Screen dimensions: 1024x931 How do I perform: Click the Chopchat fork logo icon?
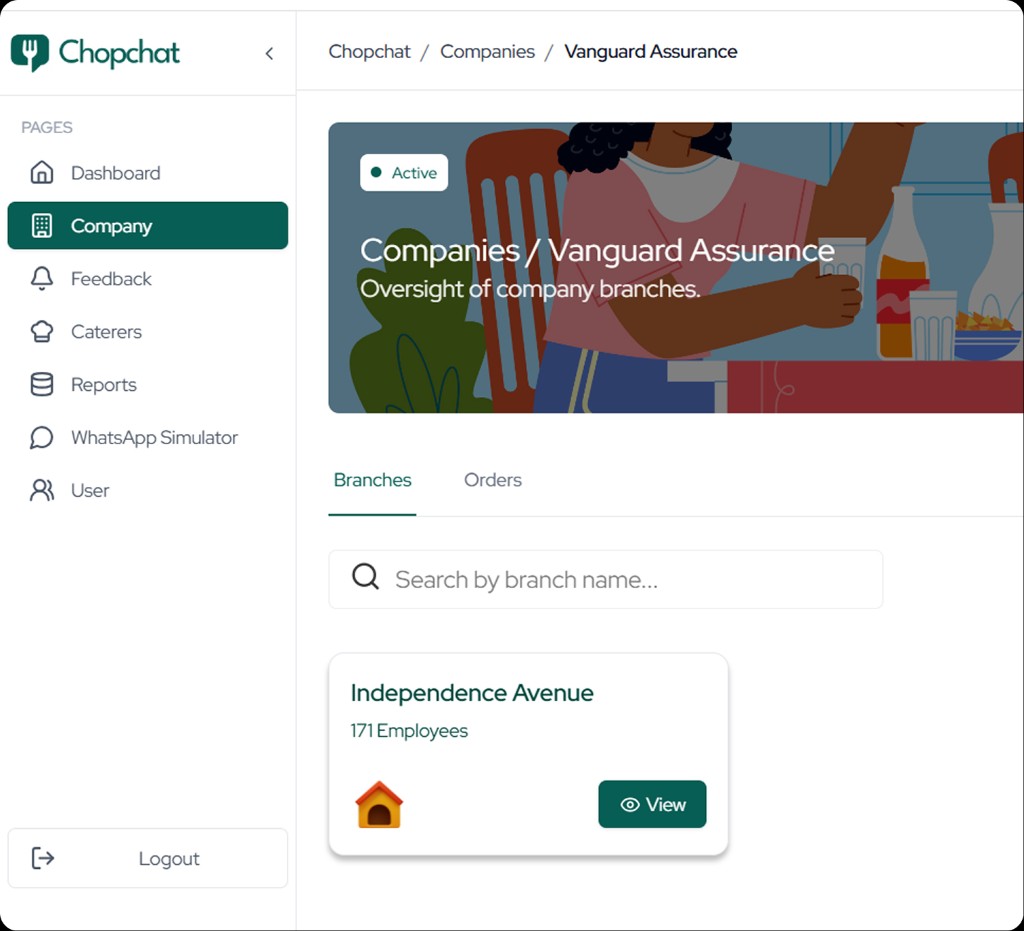pyautogui.click(x=29, y=51)
